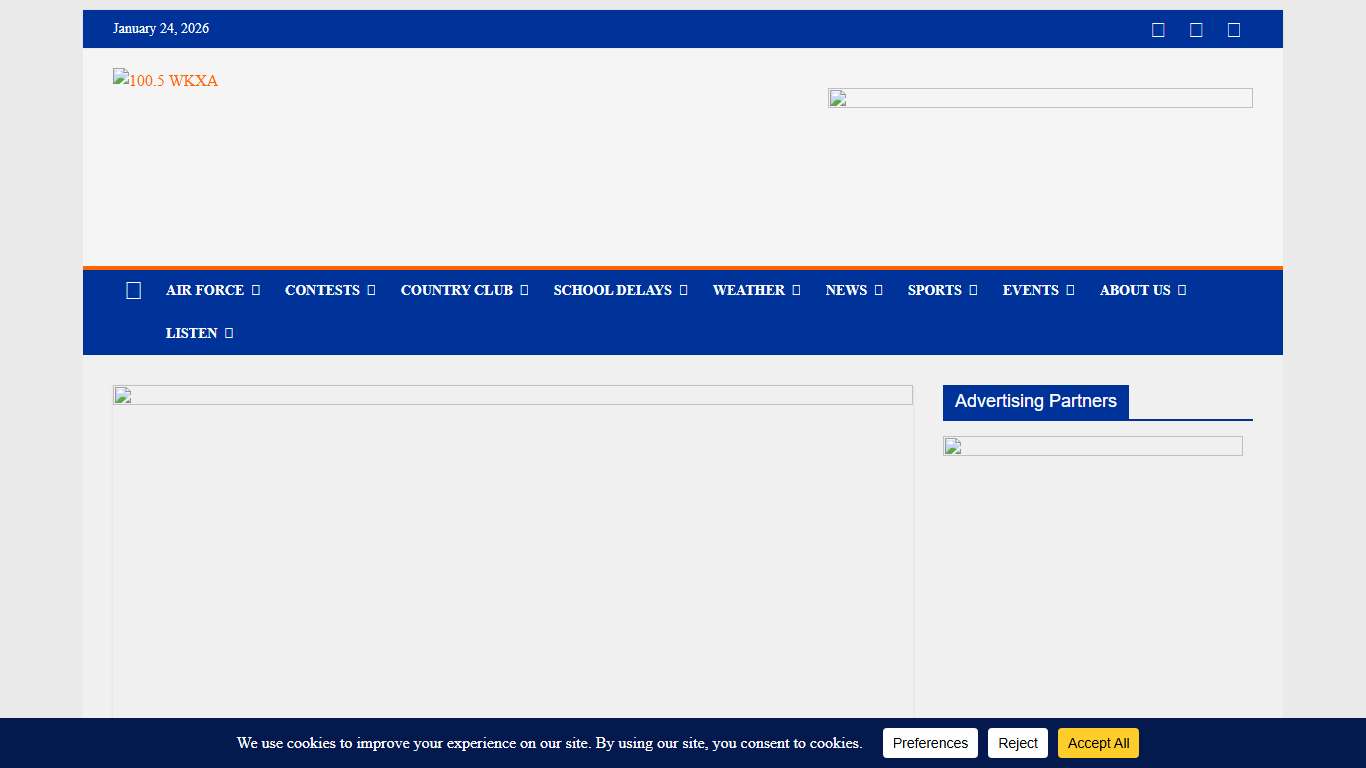Screen dimensions: 1366x768
Task: Click the first social icon in top bar
Action: (x=1158, y=30)
